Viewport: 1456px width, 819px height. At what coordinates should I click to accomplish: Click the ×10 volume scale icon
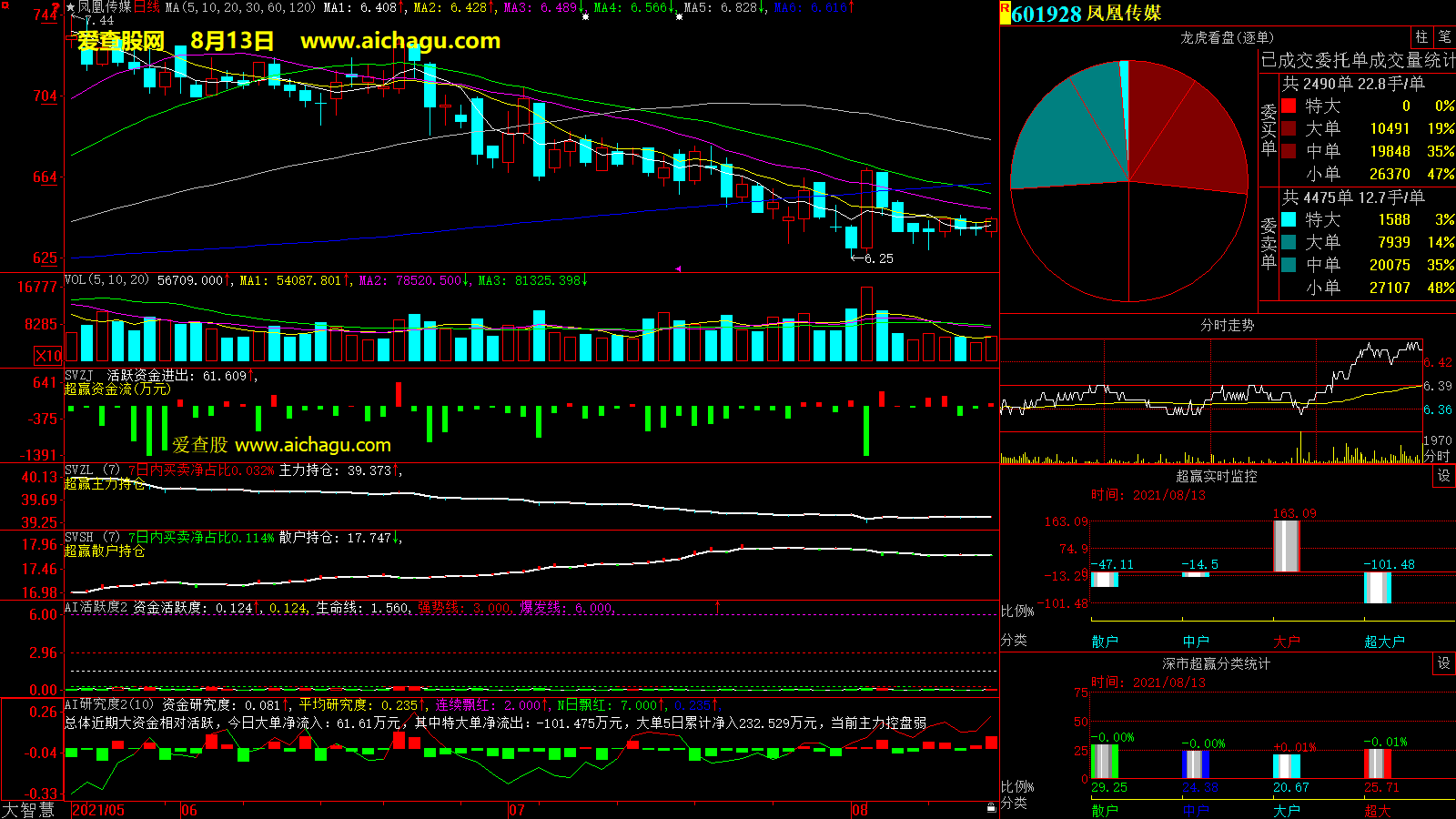click(x=48, y=356)
